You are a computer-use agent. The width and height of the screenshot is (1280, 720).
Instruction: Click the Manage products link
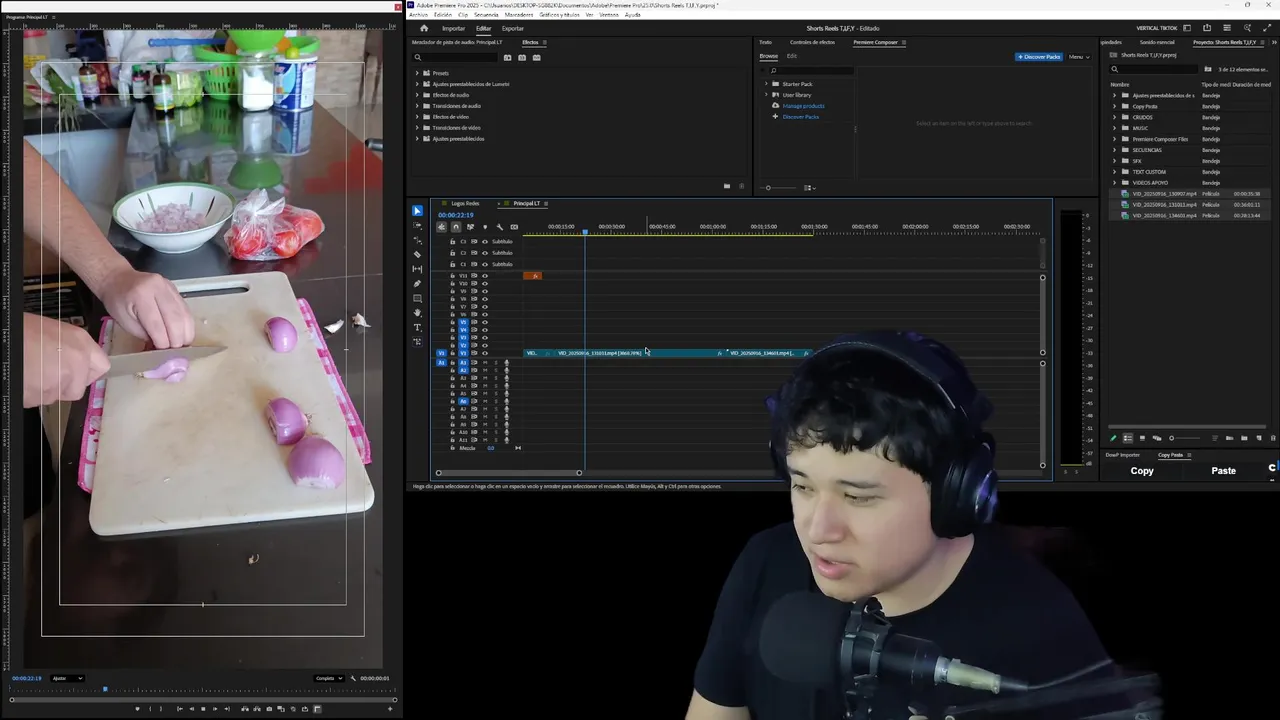coord(804,106)
